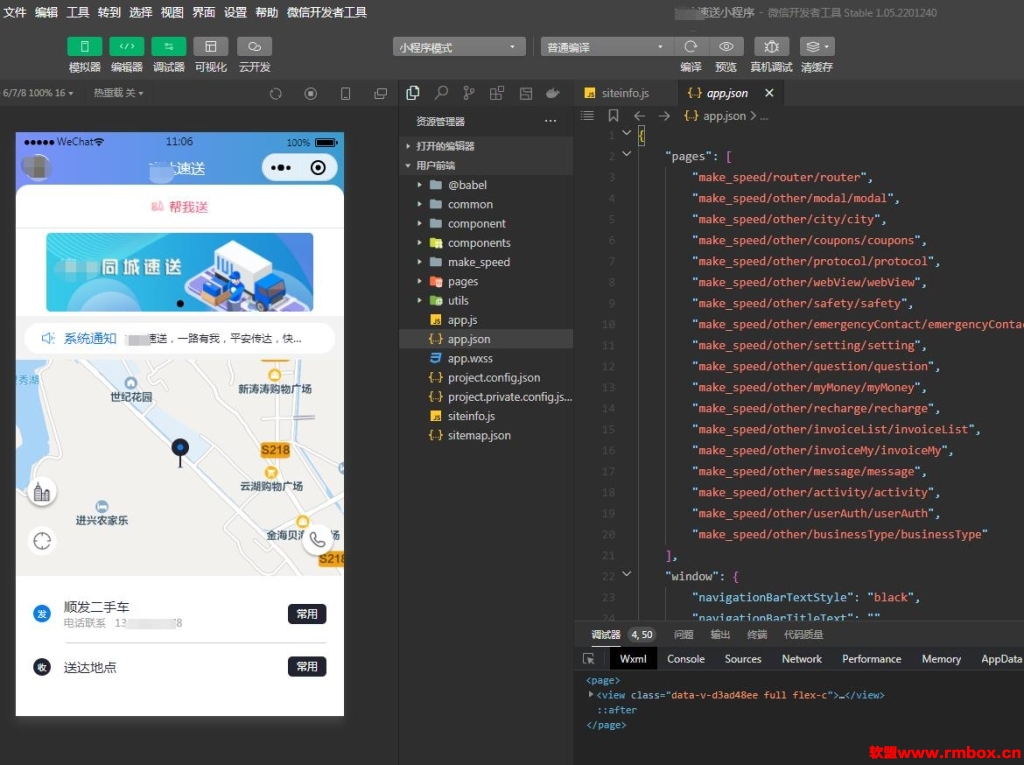The width and height of the screenshot is (1024, 765).
Task: Click the capsule close target icon
Action: tap(318, 168)
